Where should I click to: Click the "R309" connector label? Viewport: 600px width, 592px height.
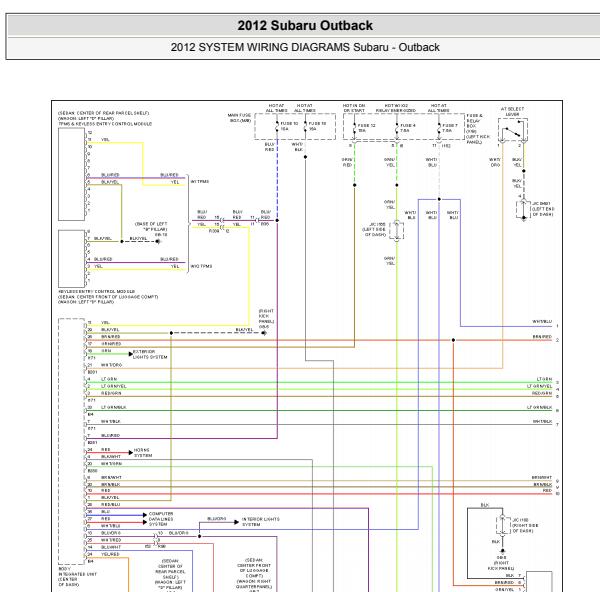coord(214,231)
